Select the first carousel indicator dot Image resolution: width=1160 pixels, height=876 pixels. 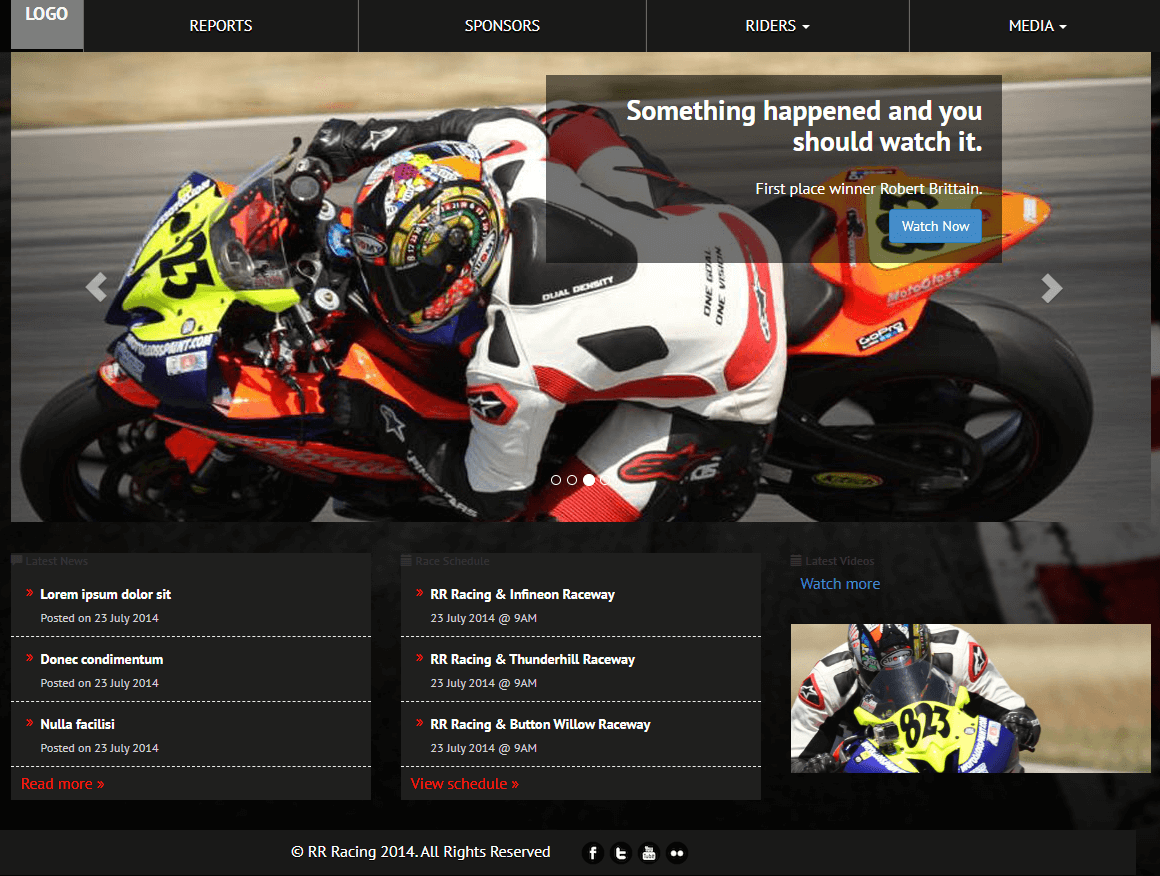click(555, 480)
